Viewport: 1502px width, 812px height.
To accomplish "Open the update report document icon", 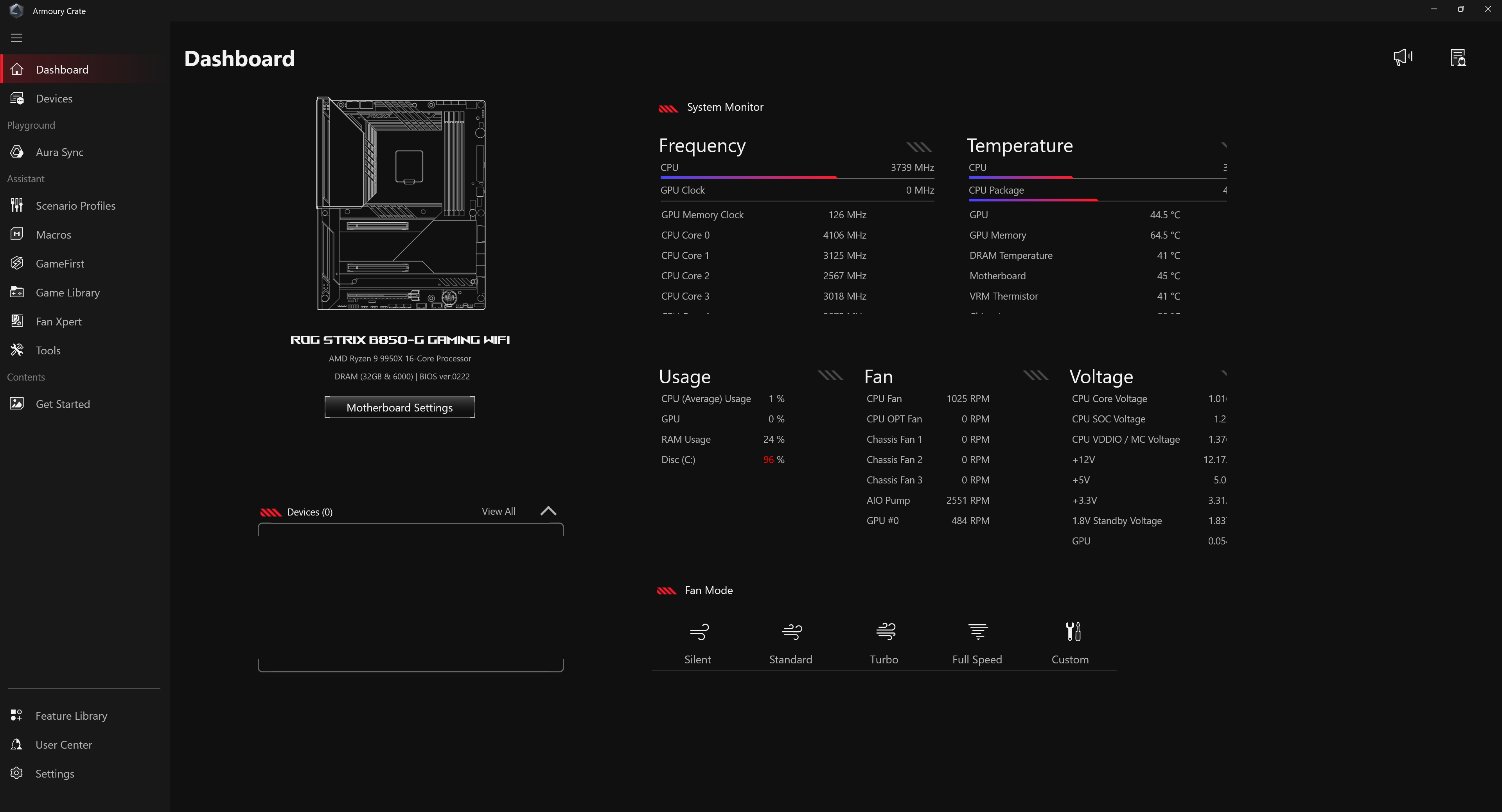I will [x=1458, y=57].
